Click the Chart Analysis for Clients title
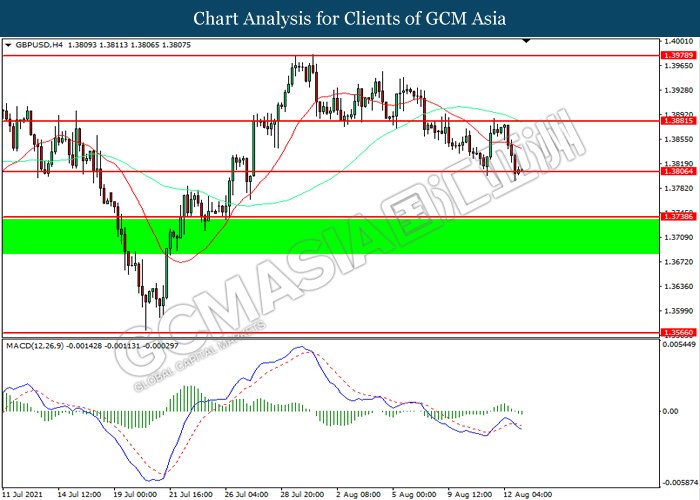The width and height of the screenshot is (700, 500). [350, 19]
